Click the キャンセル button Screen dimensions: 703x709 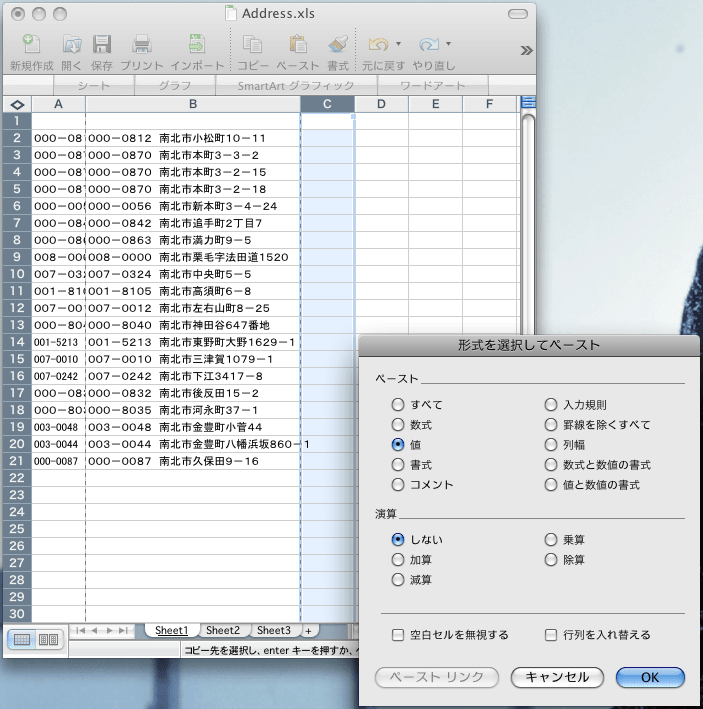coord(557,677)
